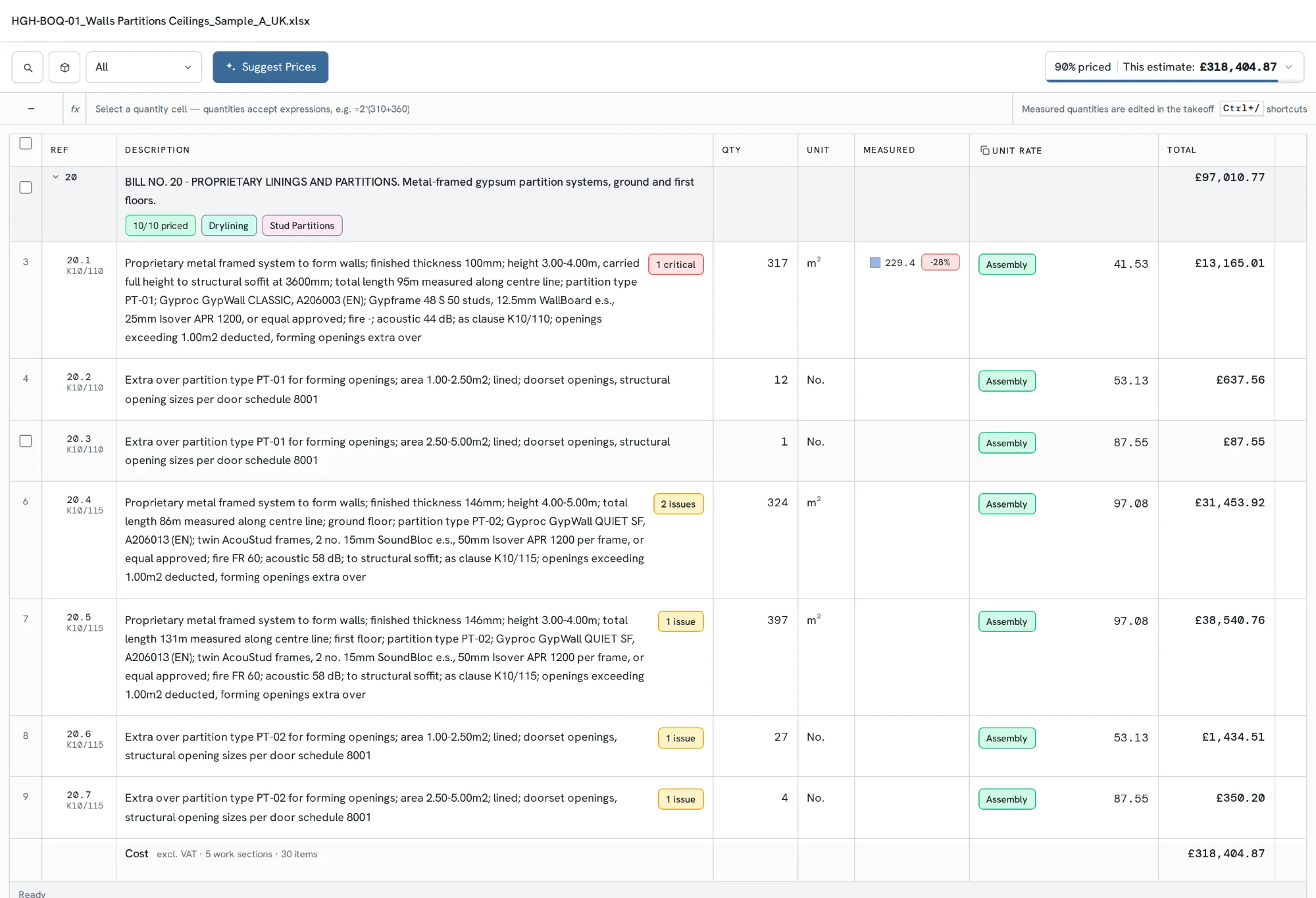Click the blue measured swatch for 229.4
Image resolution: width=1316 pixels, height=898 pixels.
coord(875,263)
